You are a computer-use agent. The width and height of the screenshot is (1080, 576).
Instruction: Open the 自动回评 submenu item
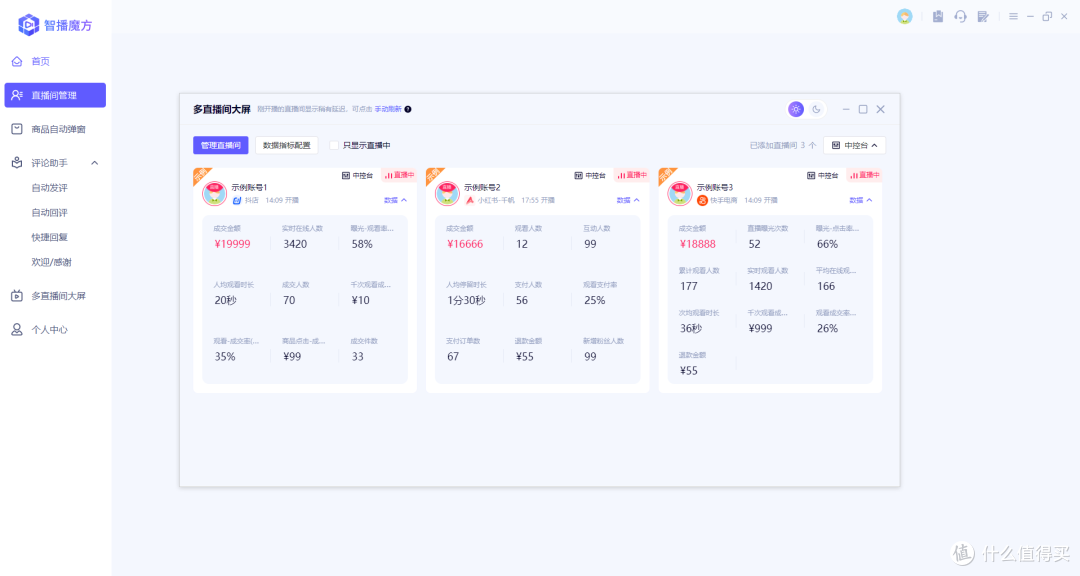click(50, 212)
